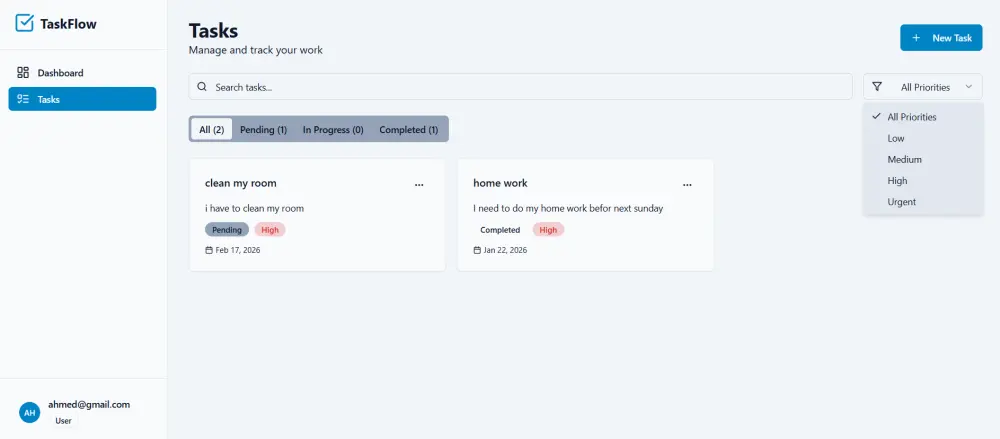
Task: Click the Tasks list icon in sidebar
Action: click(x=23, y=99)
